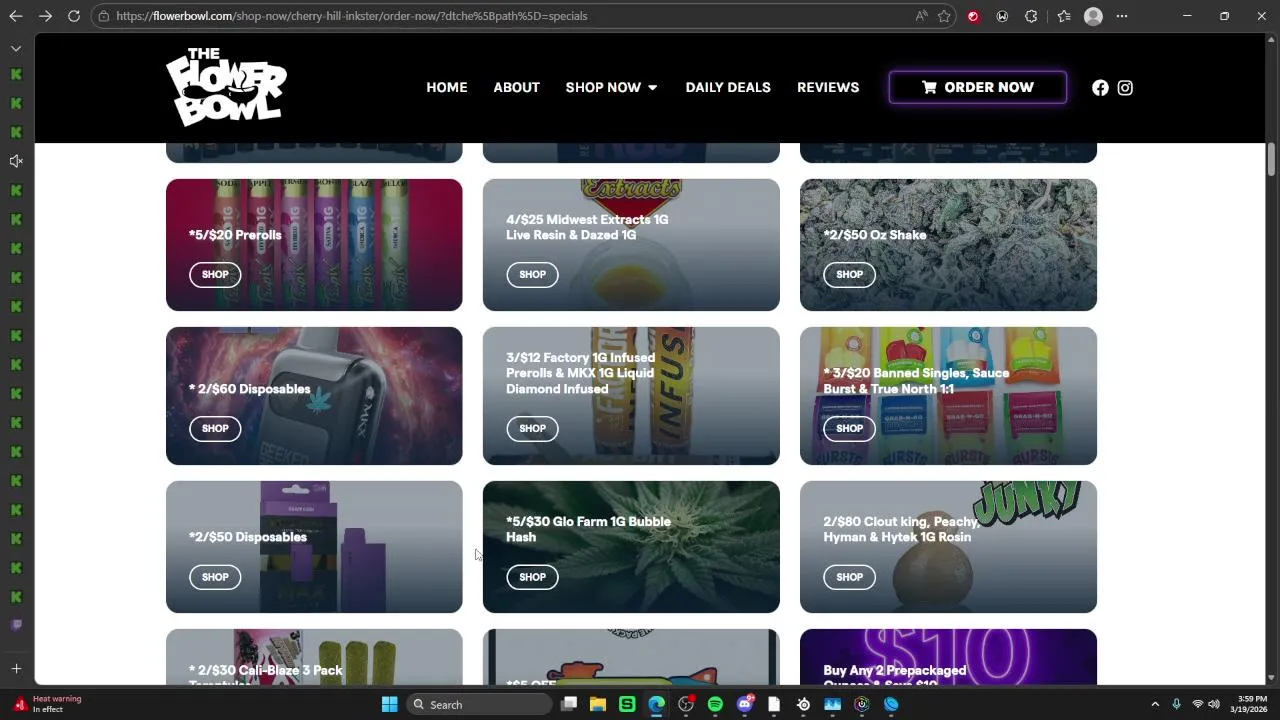Image resolution: width=1280 pixels, height=720 pixels.
Task: Click the Order Now button
Action: 978,87
